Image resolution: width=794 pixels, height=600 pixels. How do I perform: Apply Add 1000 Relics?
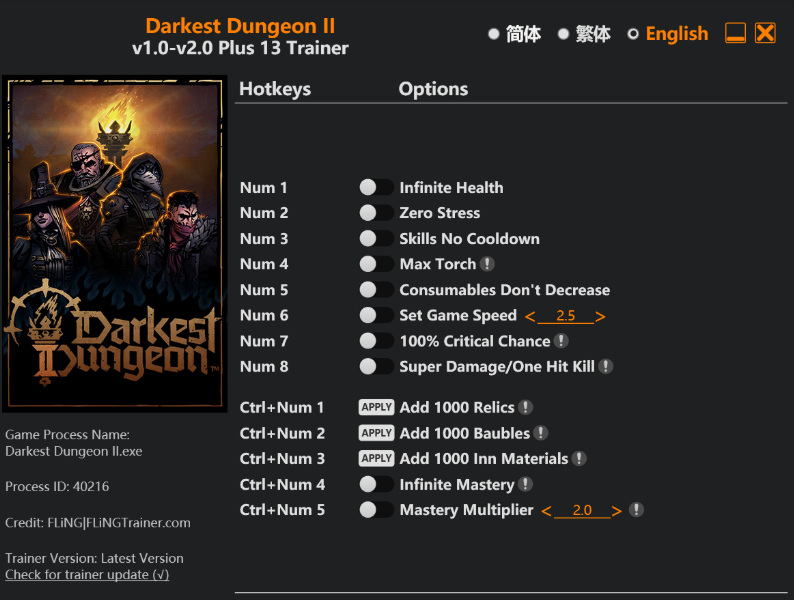376,407
